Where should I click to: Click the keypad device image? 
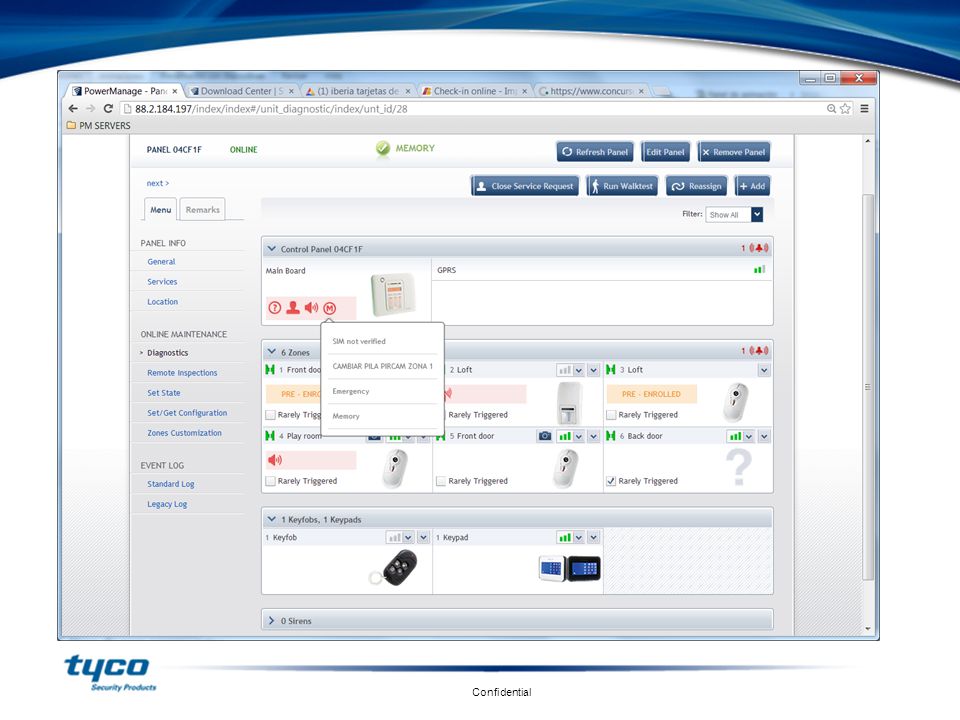569,568
